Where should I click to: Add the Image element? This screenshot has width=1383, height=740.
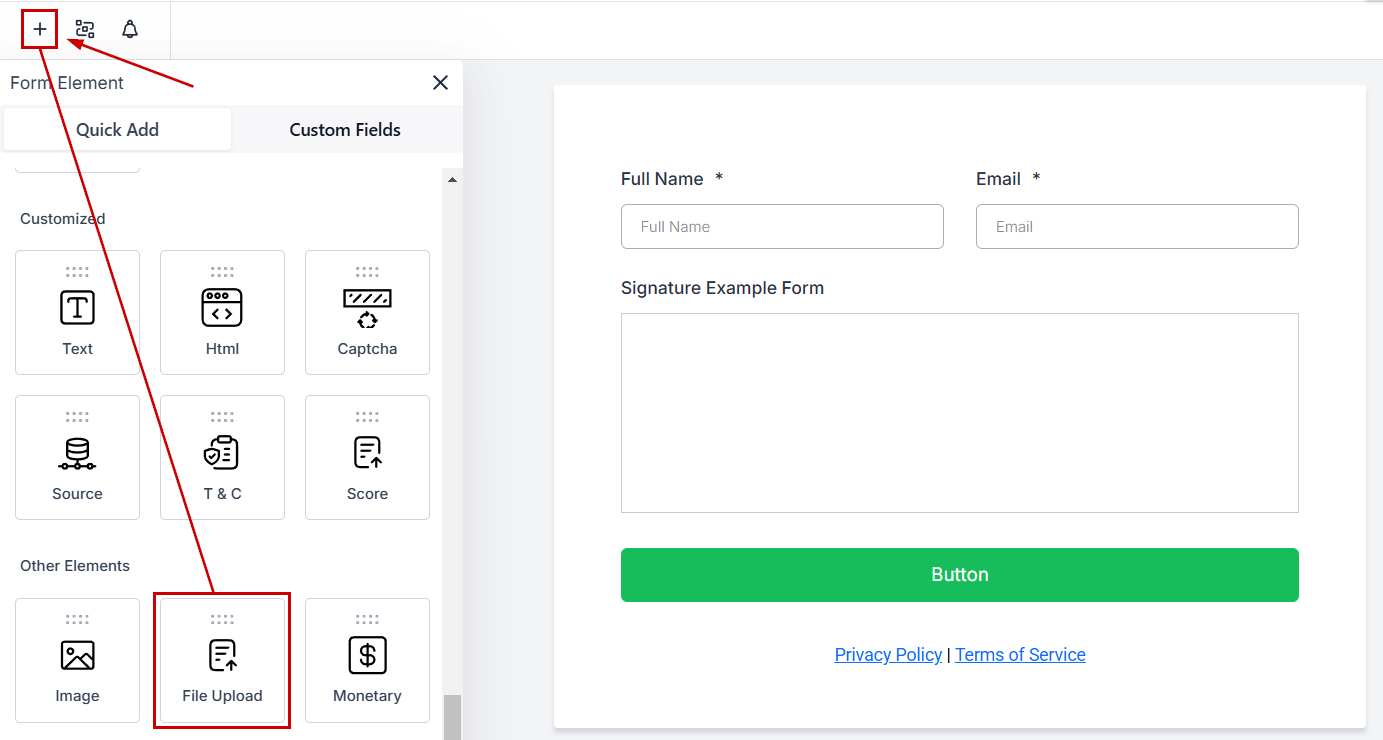click(x=77, y=661)
